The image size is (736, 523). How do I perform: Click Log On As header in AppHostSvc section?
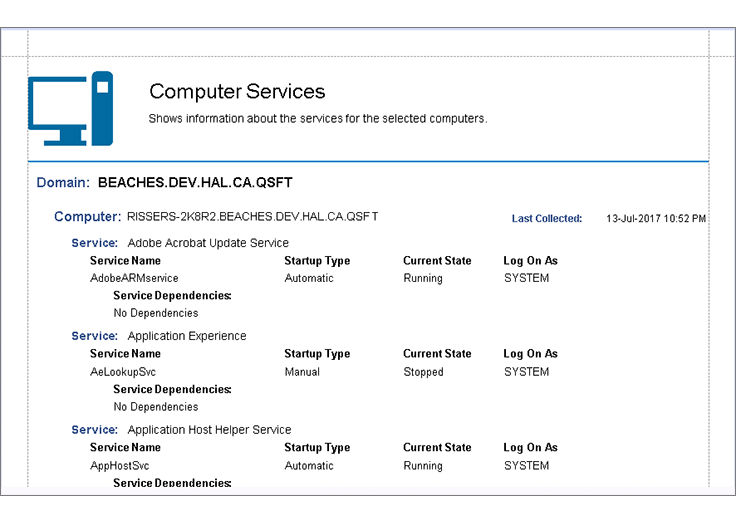click(x=530, y=448)
